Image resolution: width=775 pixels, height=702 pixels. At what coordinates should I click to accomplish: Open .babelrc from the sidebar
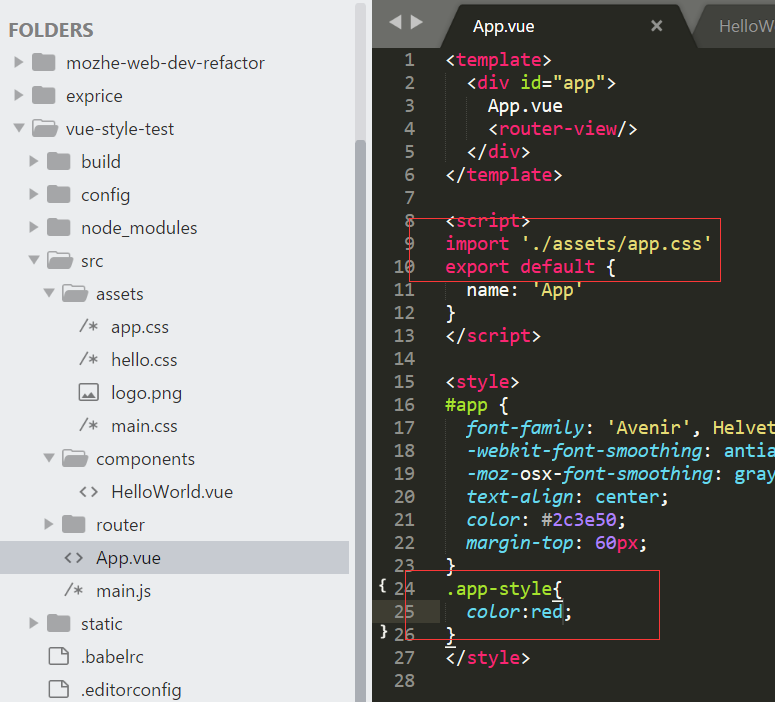tap(112, 657)
